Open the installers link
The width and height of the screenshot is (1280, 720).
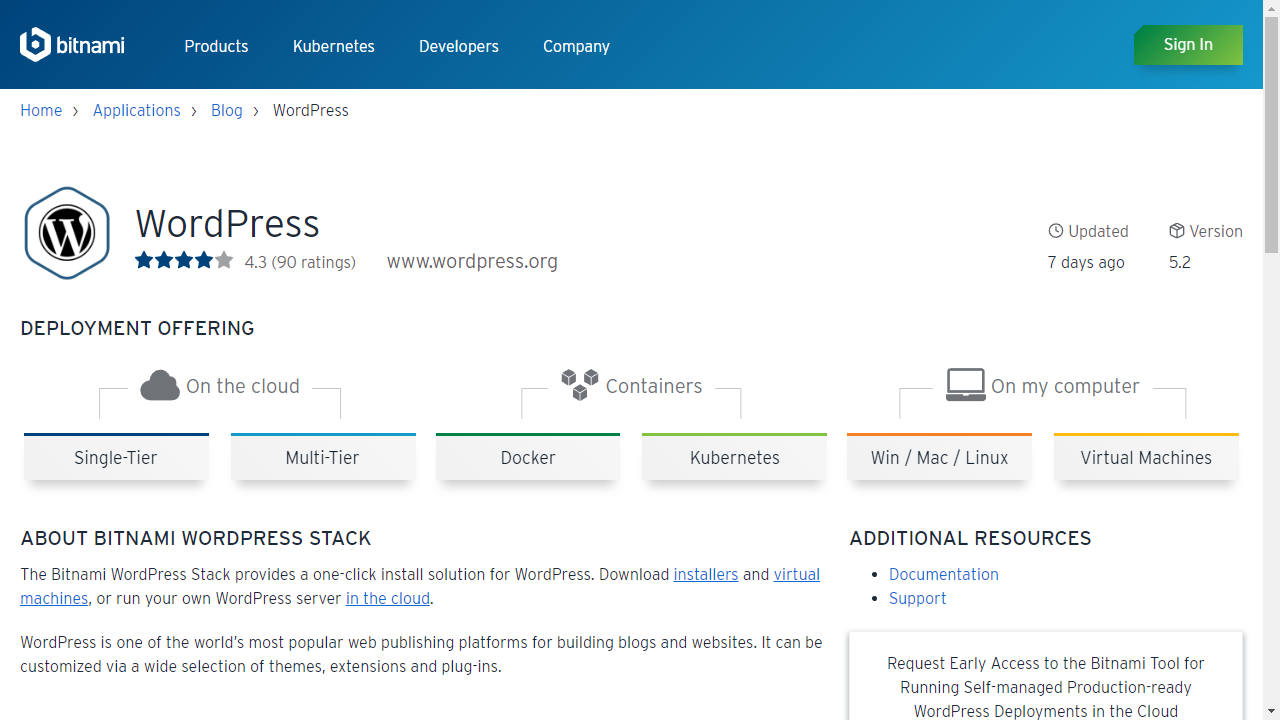(706, 574)
